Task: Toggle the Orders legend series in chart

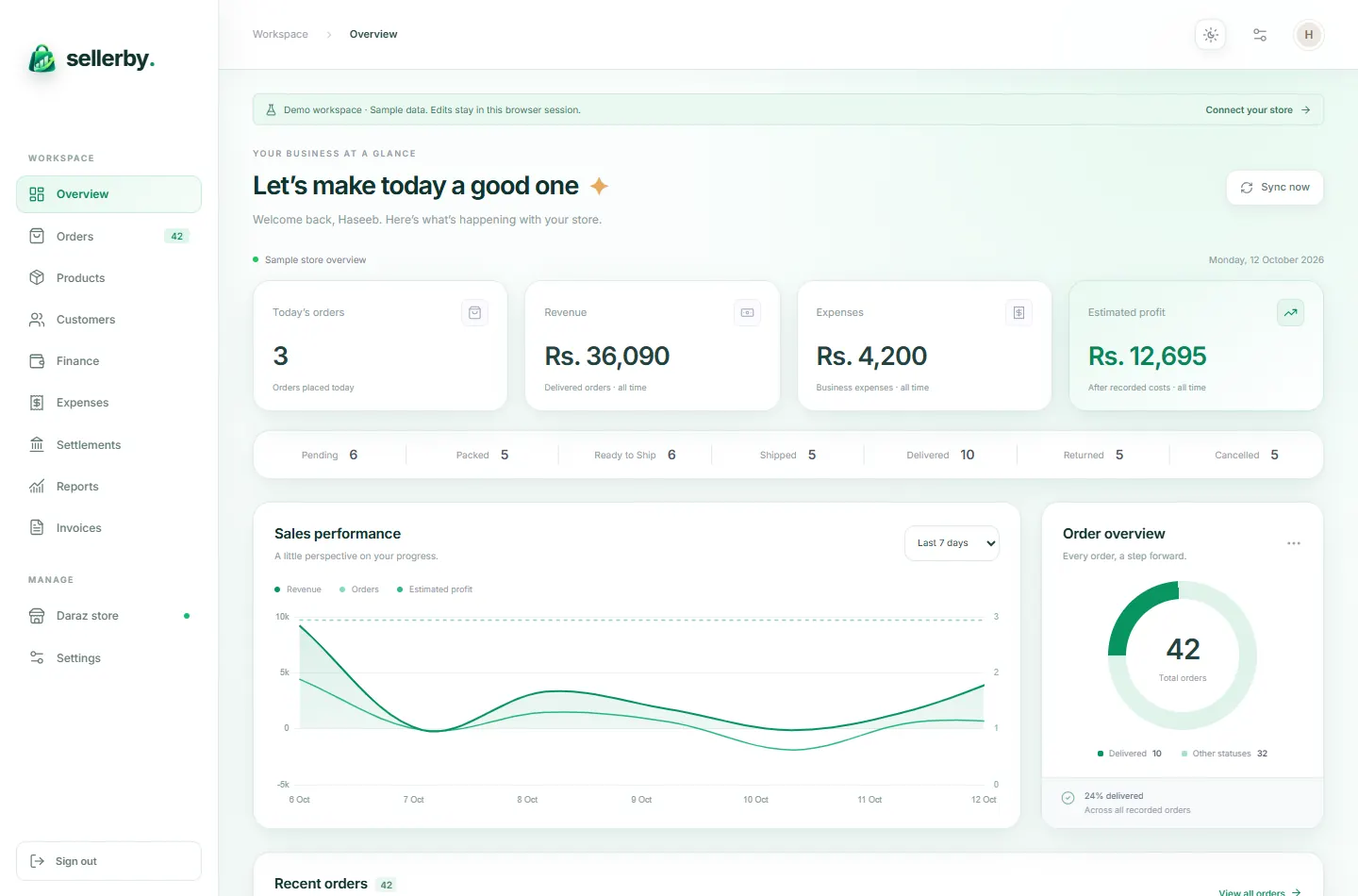Action: point(359,589)
